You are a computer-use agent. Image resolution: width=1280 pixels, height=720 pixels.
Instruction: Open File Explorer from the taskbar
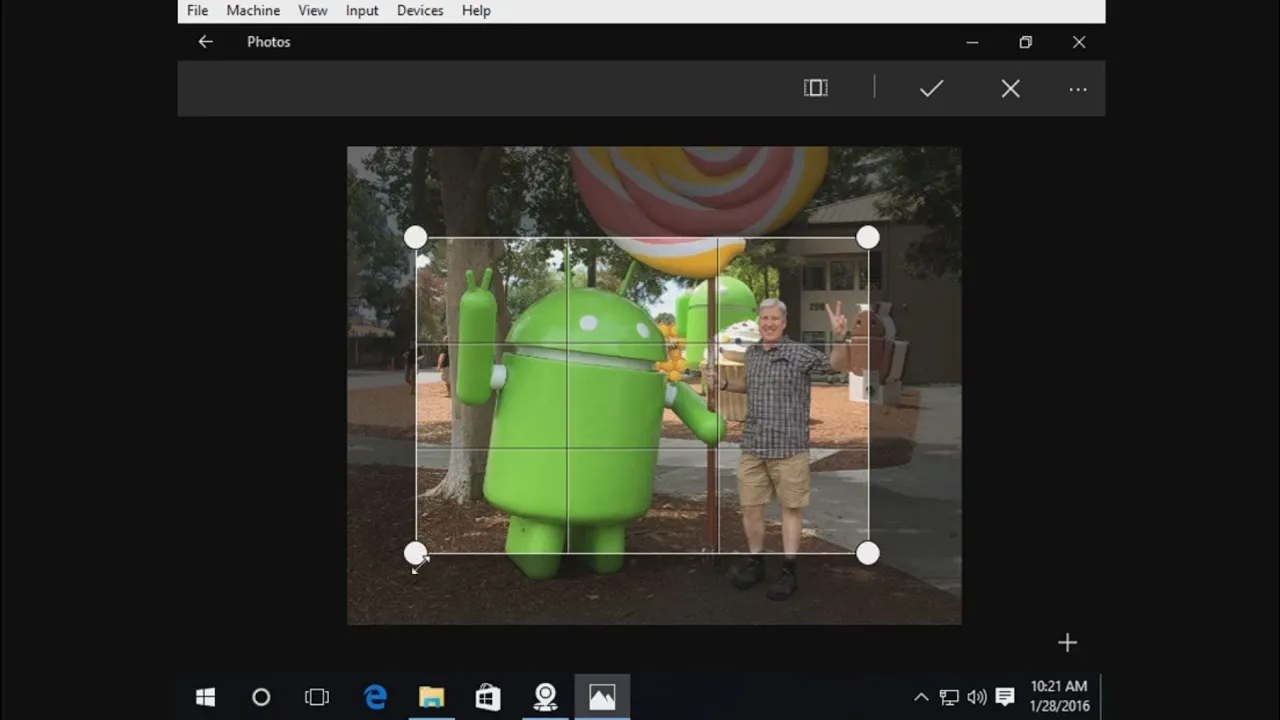point(431,697)
